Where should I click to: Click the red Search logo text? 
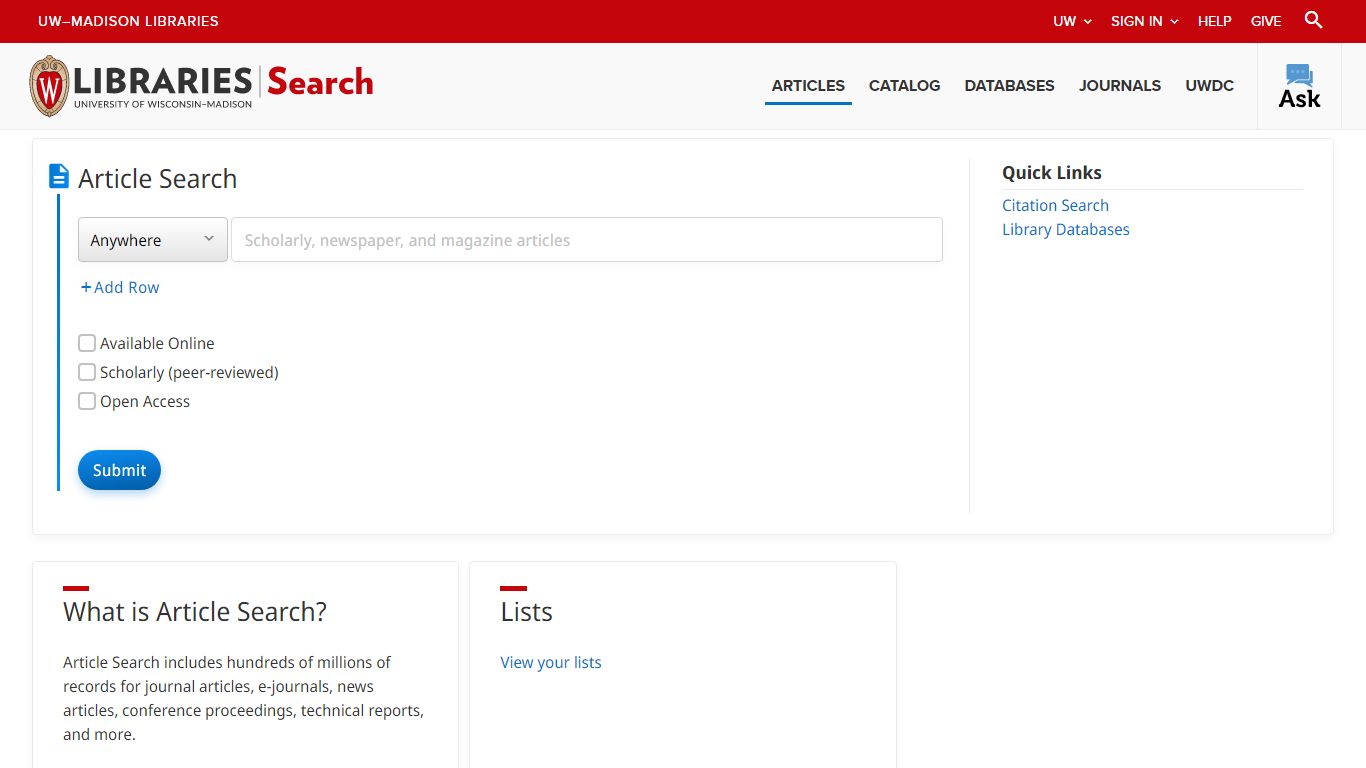pyautogui.click(x=320, y=82)
